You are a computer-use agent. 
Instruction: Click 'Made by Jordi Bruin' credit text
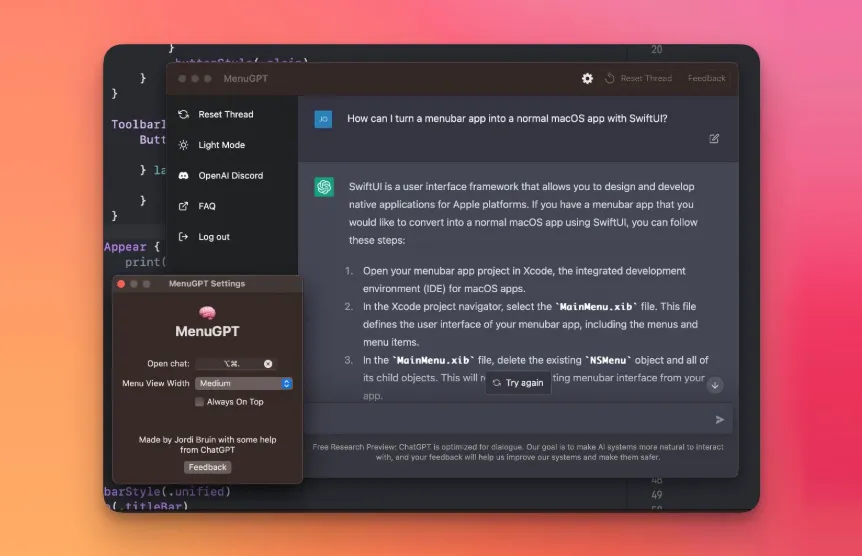(207, 444)
